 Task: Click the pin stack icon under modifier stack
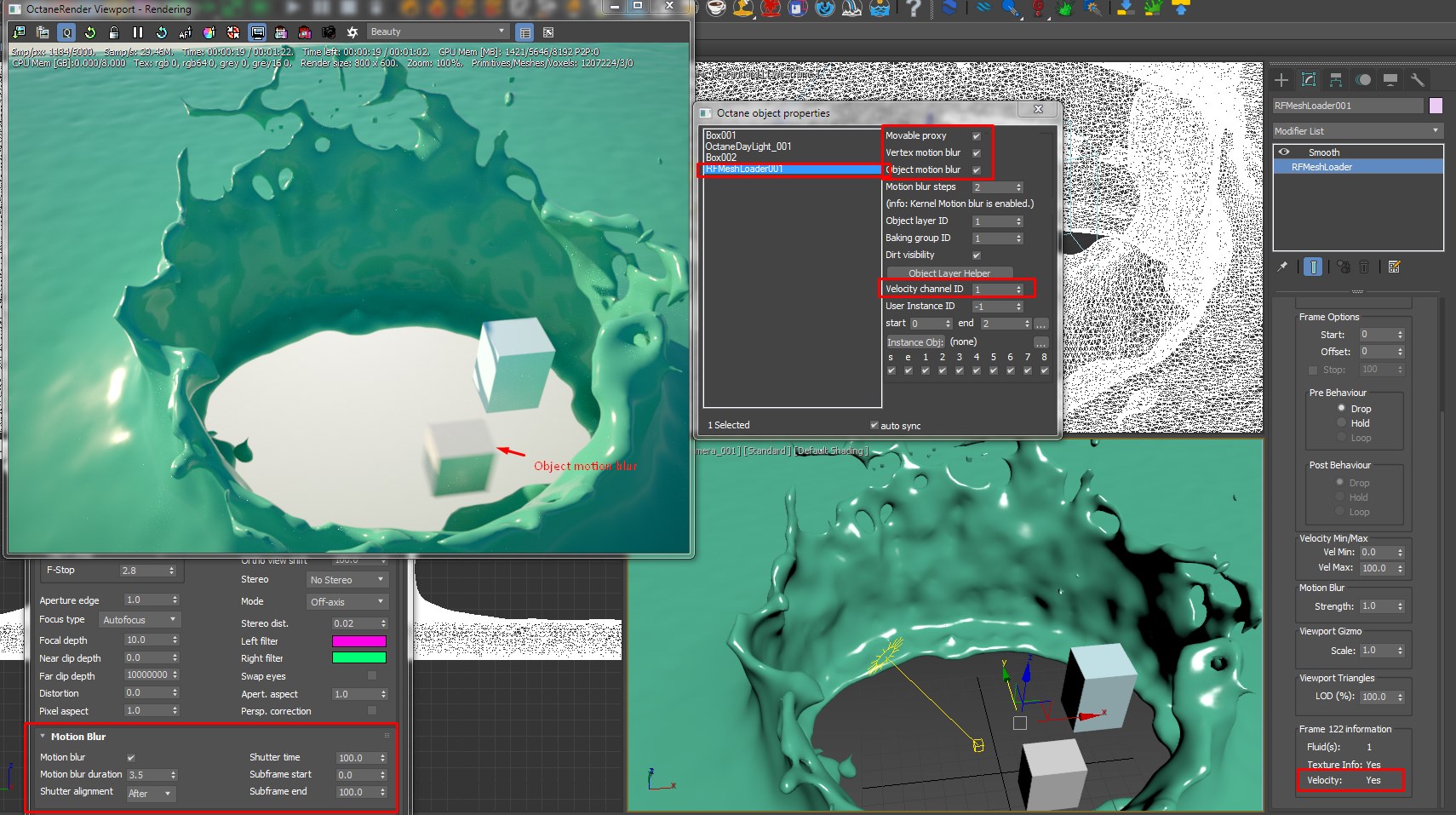point(1282,267)
